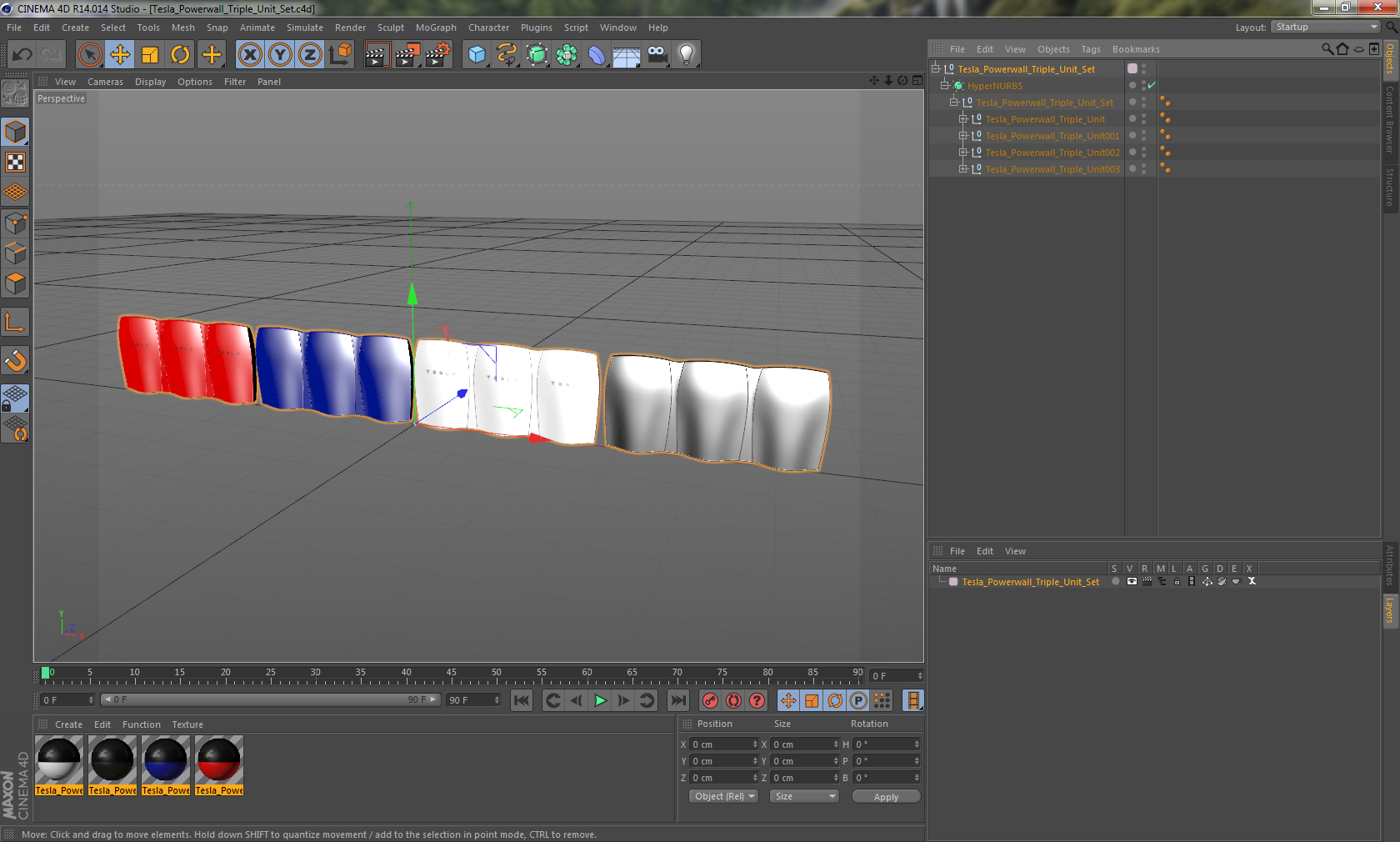Activate the Move tool

(x=120, y=55)
